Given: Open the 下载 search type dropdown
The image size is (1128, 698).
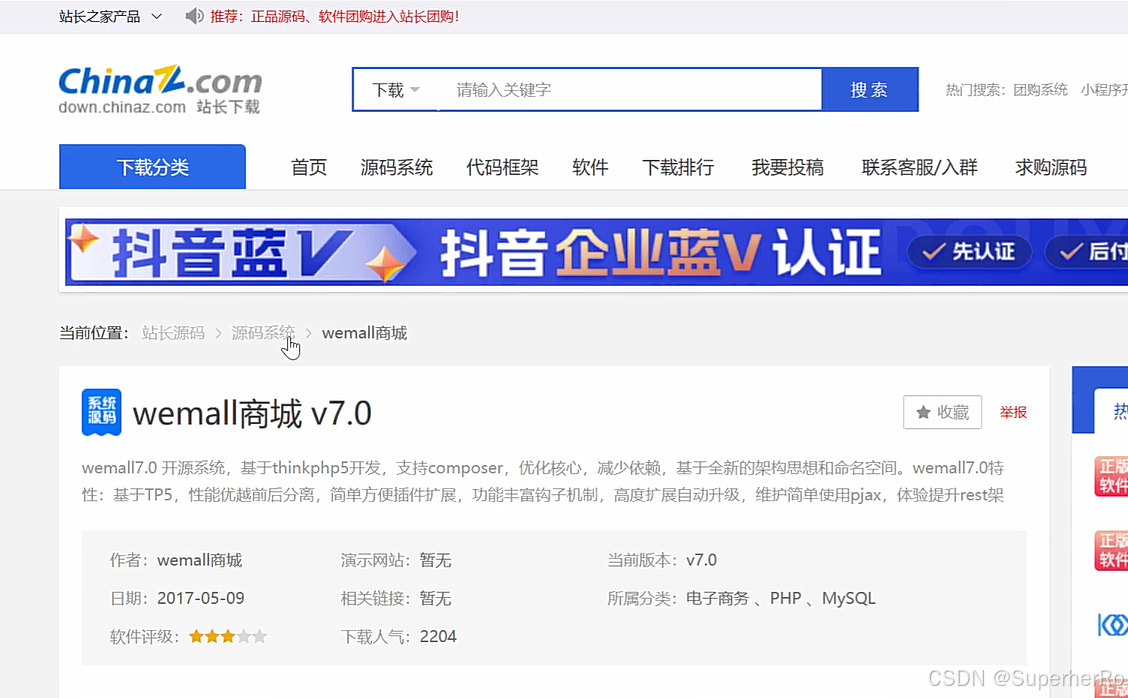Looking at the screenshot, I should (395, 90).
